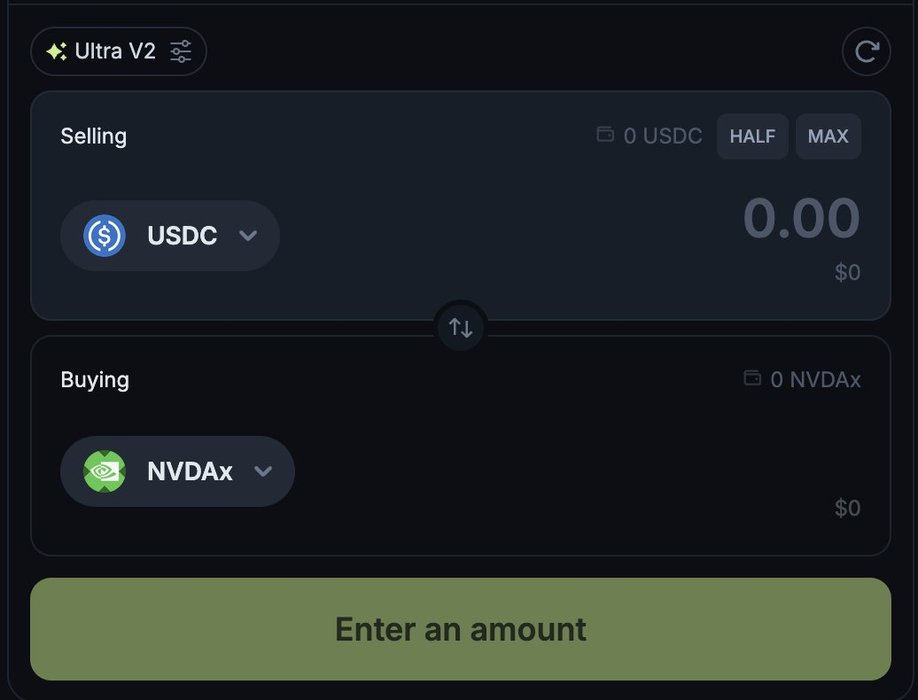Flip tokens using the swap direction arrows
This screenshot has height=700, width=918.
[x=461, y=327]
